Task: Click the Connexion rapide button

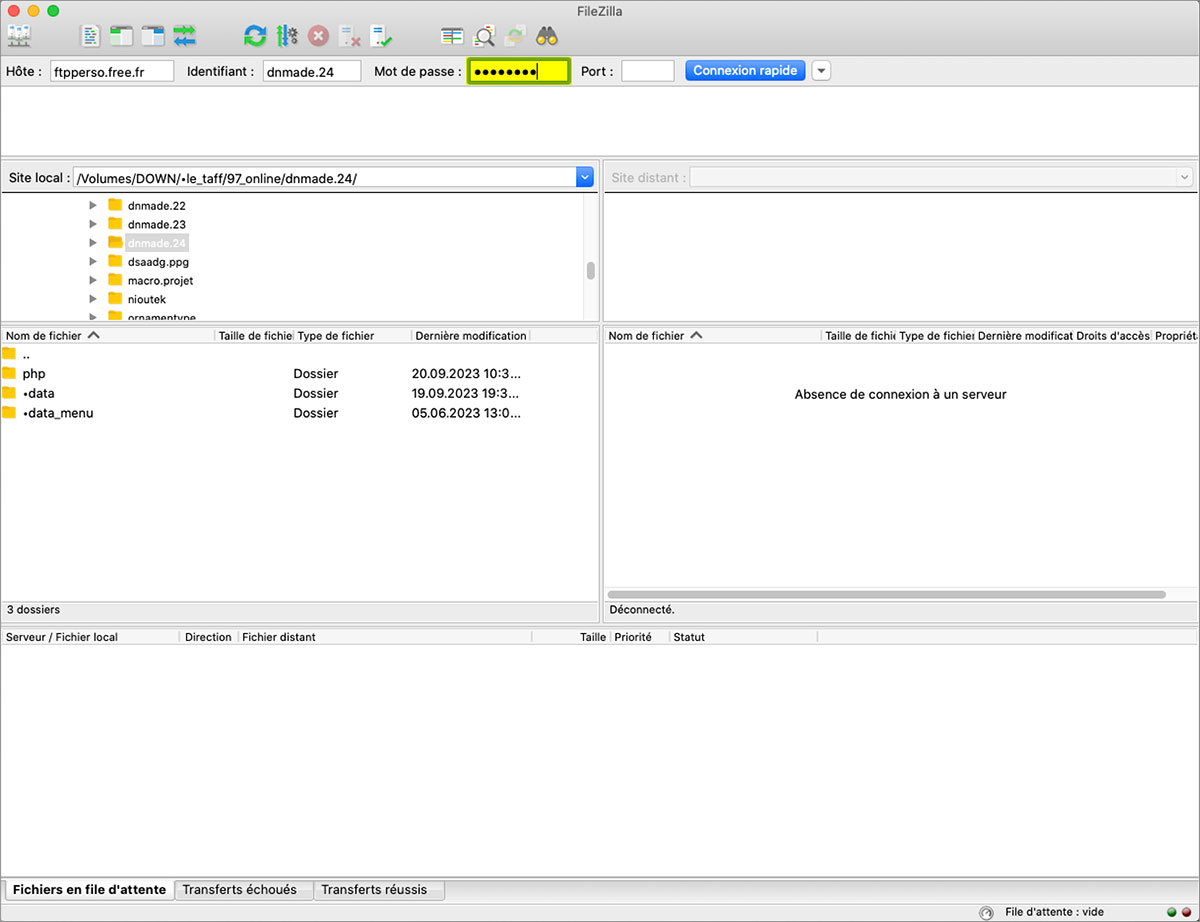Action: pos(745,71)
